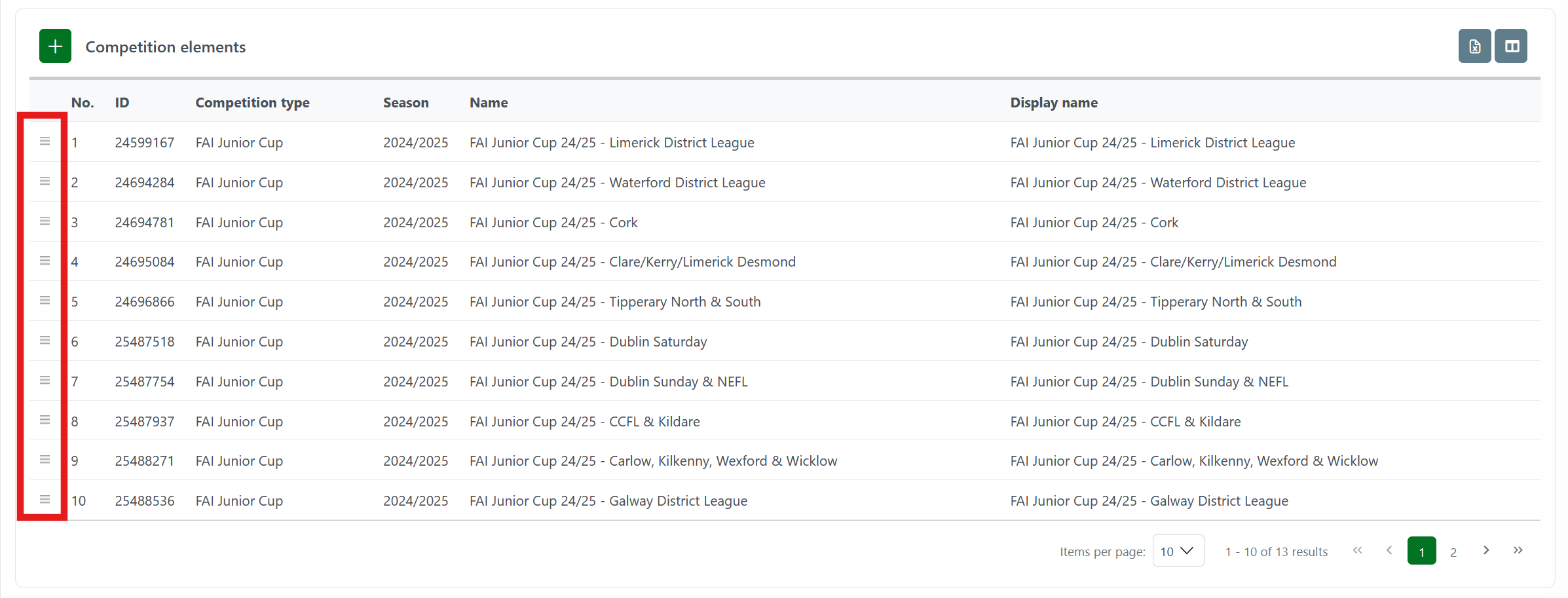Click the green add competition element button

pyautogui.click(x=55, y=47)
